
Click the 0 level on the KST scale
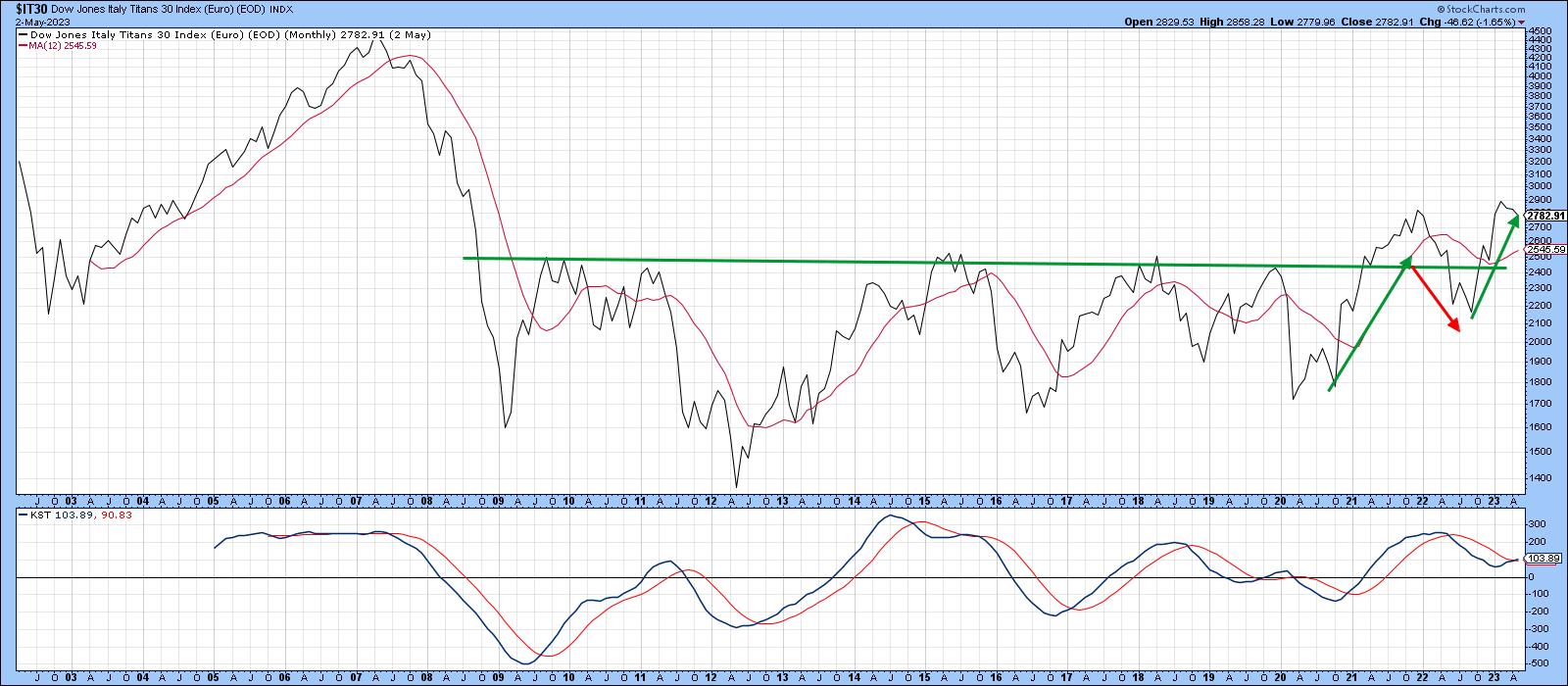(x=1532, y=576)
